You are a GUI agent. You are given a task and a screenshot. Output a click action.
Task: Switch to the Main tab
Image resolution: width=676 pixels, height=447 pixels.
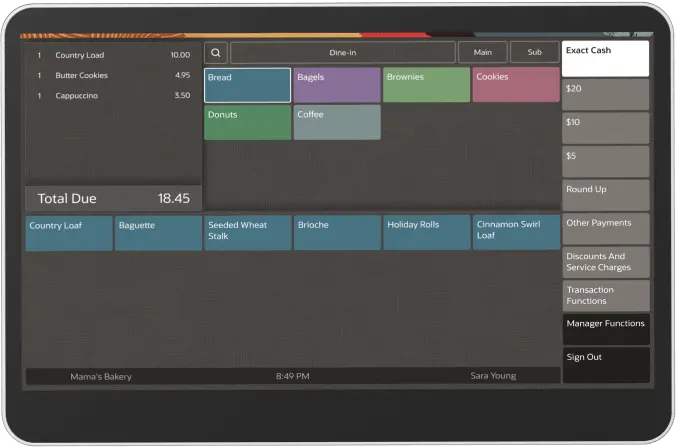pyautogui.click(x=482, y=53)
